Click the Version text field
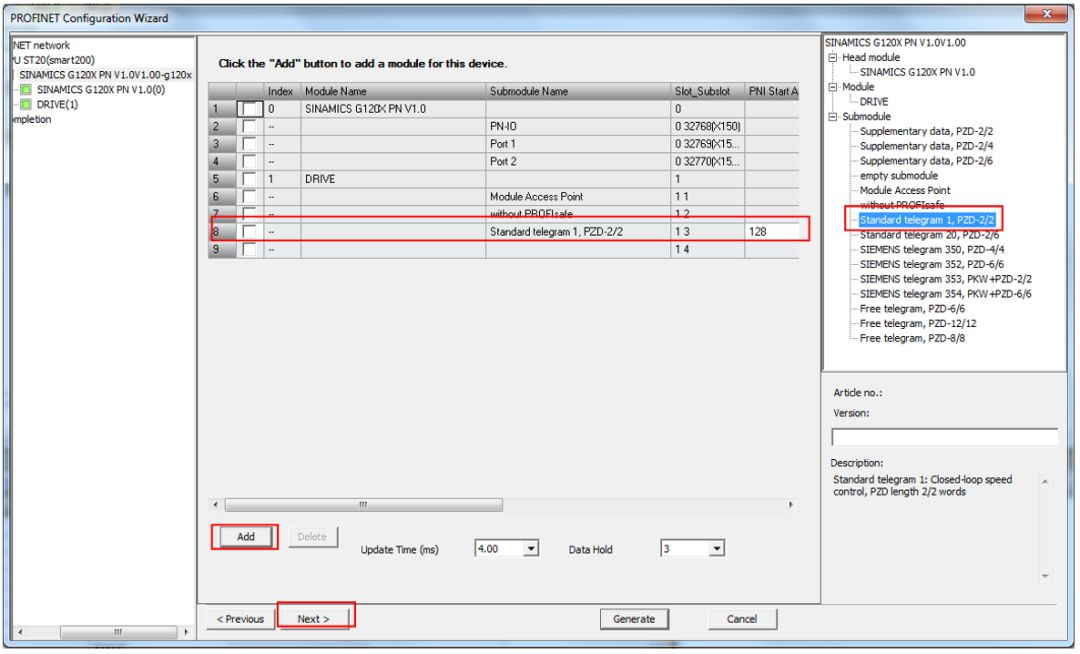The height and width of the screenshot is (654, 1080). pos(944,437)
